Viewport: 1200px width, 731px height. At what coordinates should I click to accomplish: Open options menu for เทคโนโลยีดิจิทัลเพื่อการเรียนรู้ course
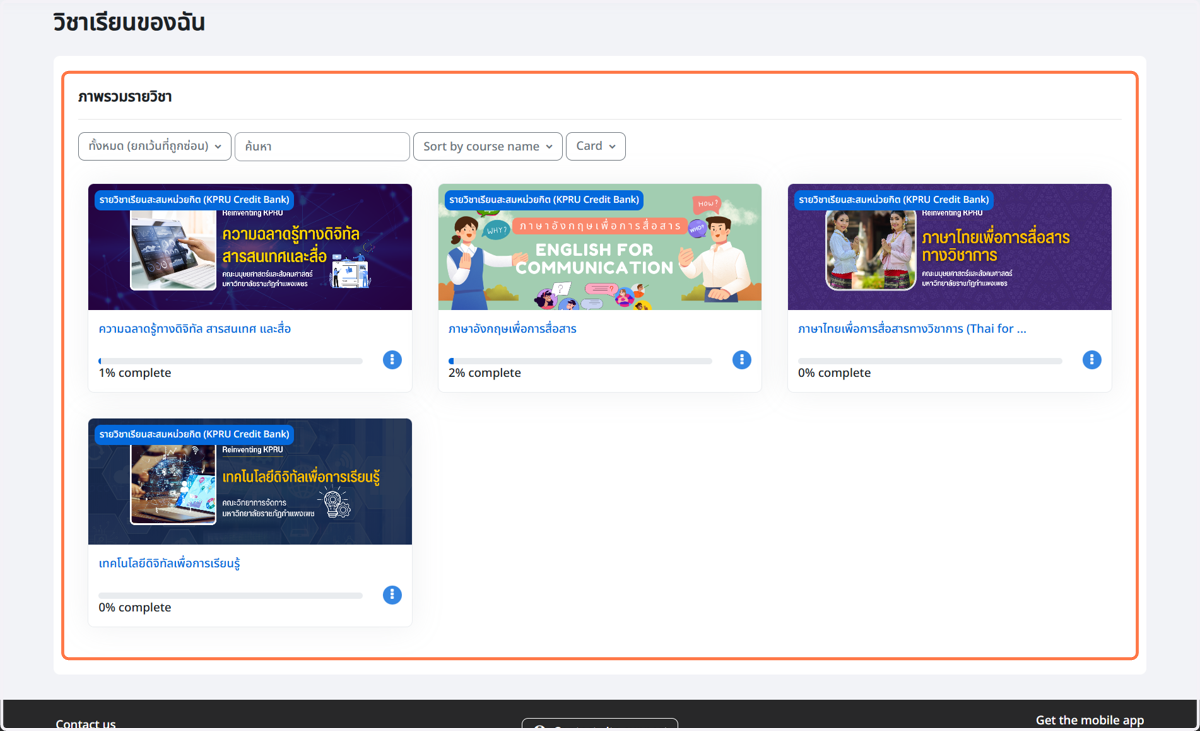[x=392, y=595]
